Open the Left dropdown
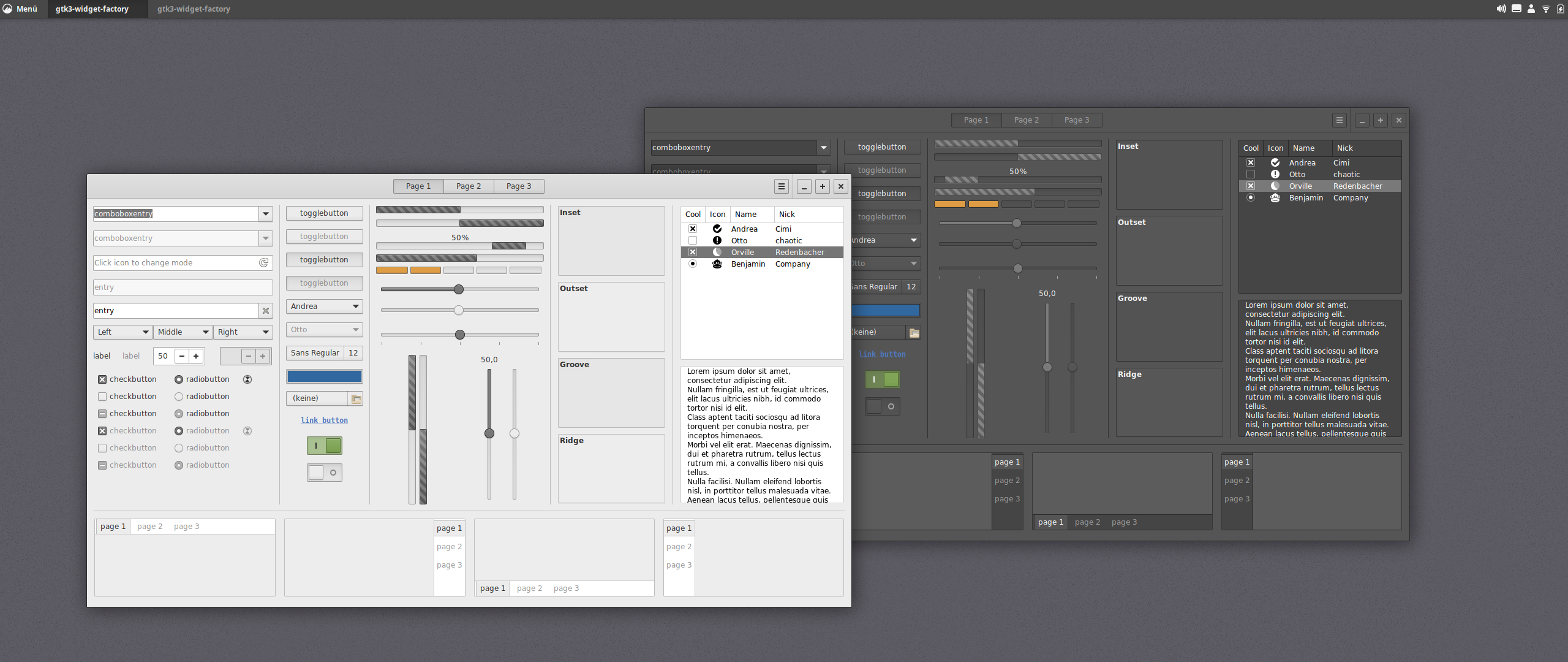The height and width of the screenshot is (662, 1568). tap(123, 332)
